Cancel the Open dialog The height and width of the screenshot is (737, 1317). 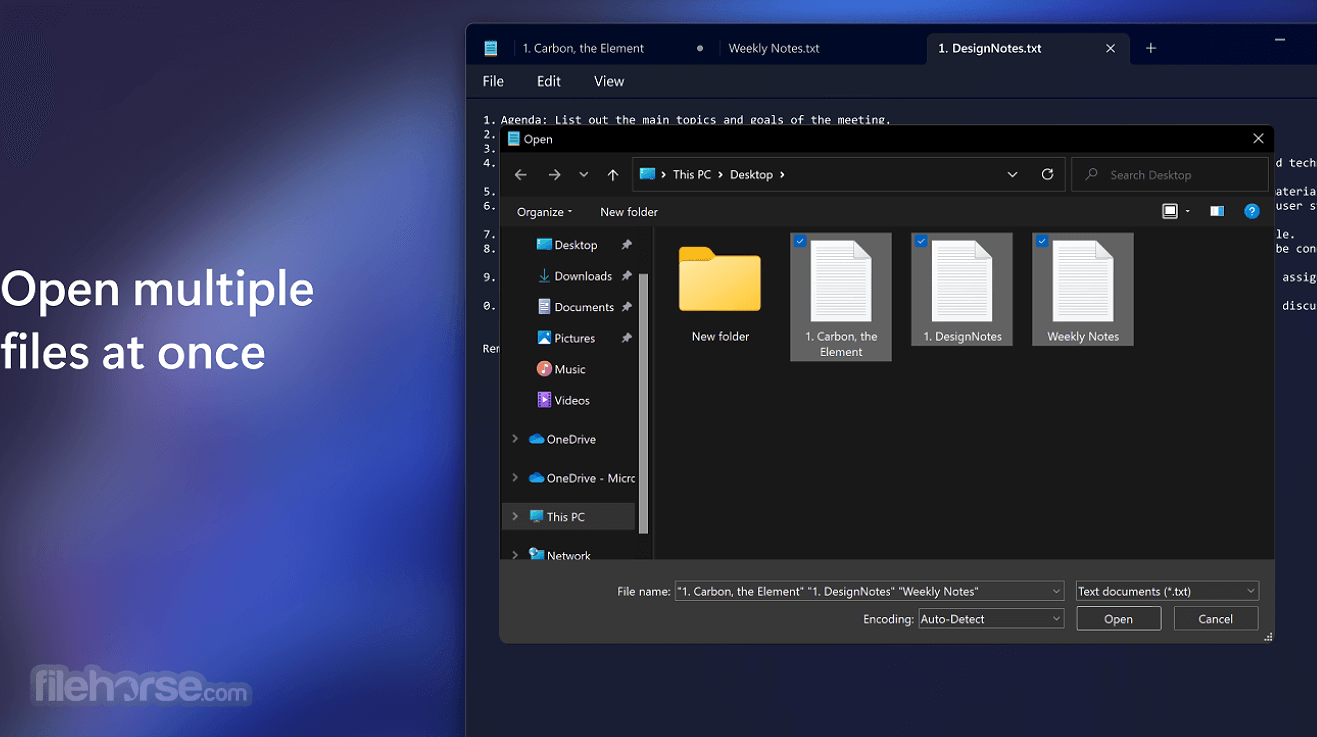coord(1215,619)
